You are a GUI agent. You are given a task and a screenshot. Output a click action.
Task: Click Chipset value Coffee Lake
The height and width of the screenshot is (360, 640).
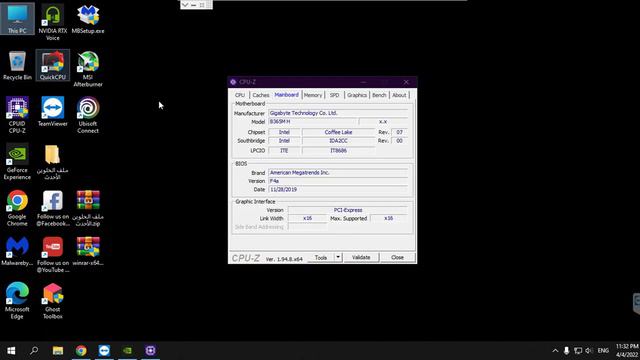338,132
